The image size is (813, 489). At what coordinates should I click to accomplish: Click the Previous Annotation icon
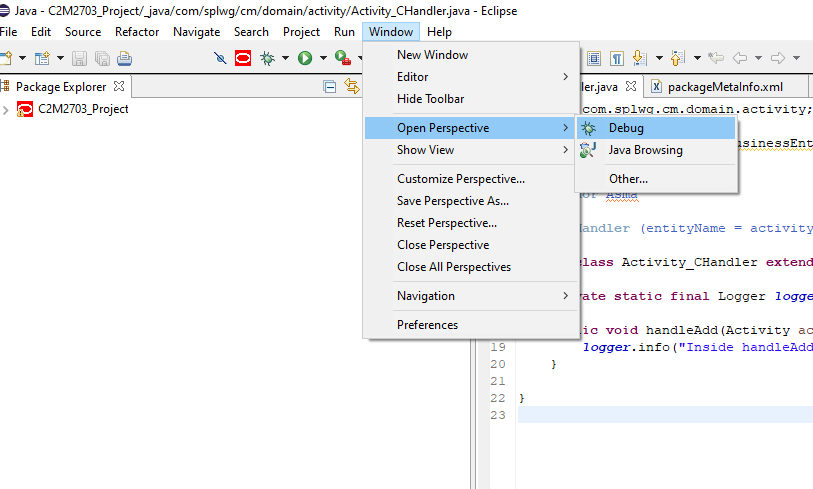click(x=678, y=58)
